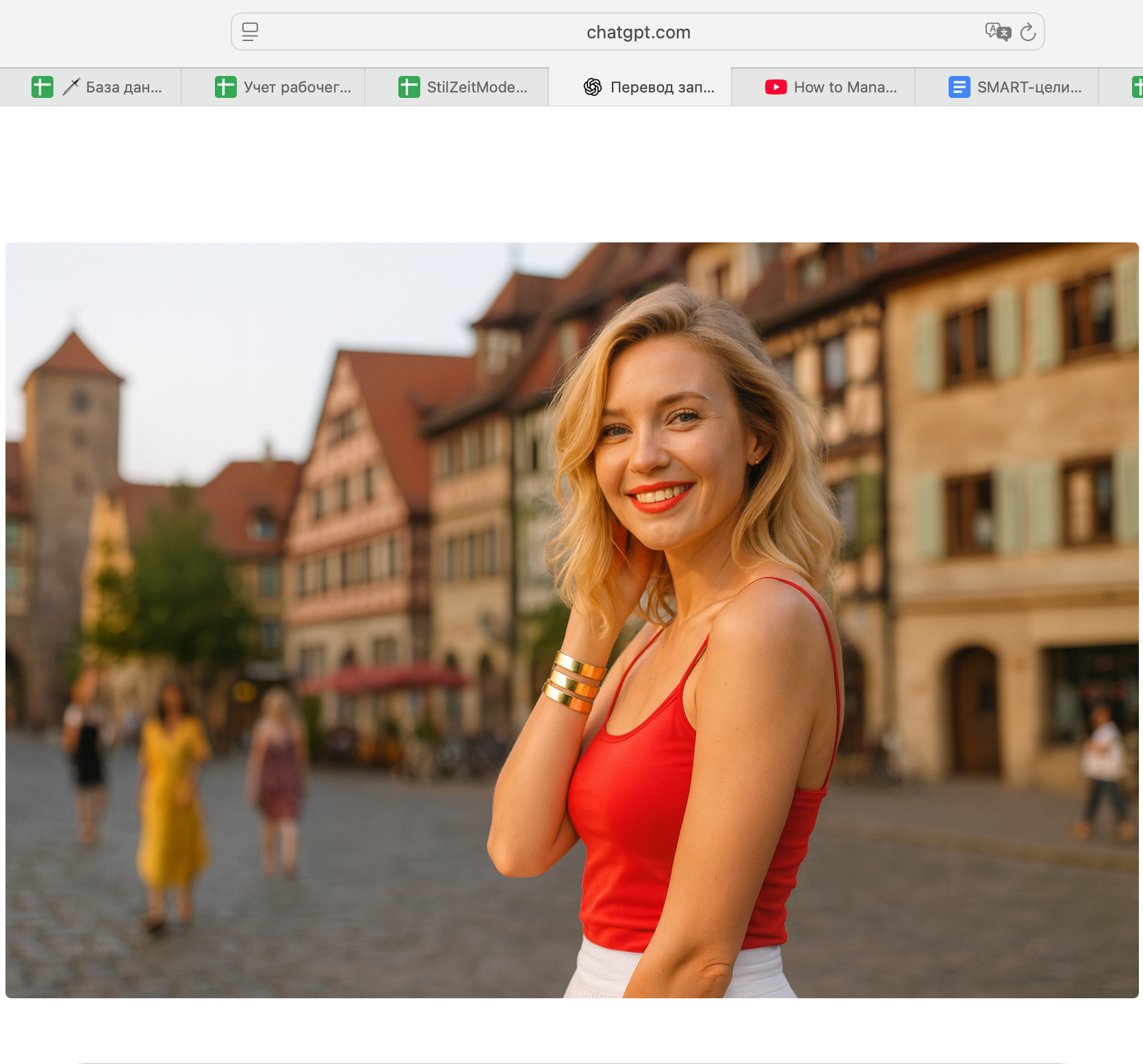This screenshot has height=1064, width=1143.
Task: Click the blue Docs icon on SMART-цели tab
Action: (x=960, y=87)
